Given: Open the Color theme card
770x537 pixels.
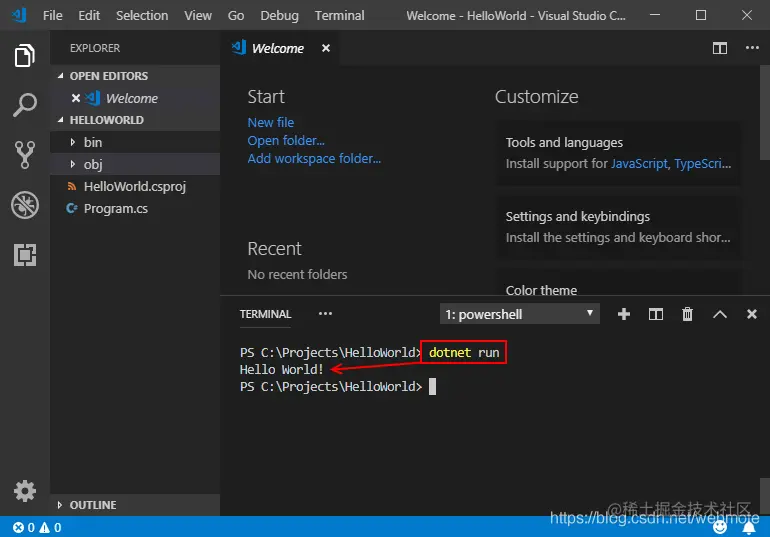Looking at the screenshot, I should pos(618,284).
